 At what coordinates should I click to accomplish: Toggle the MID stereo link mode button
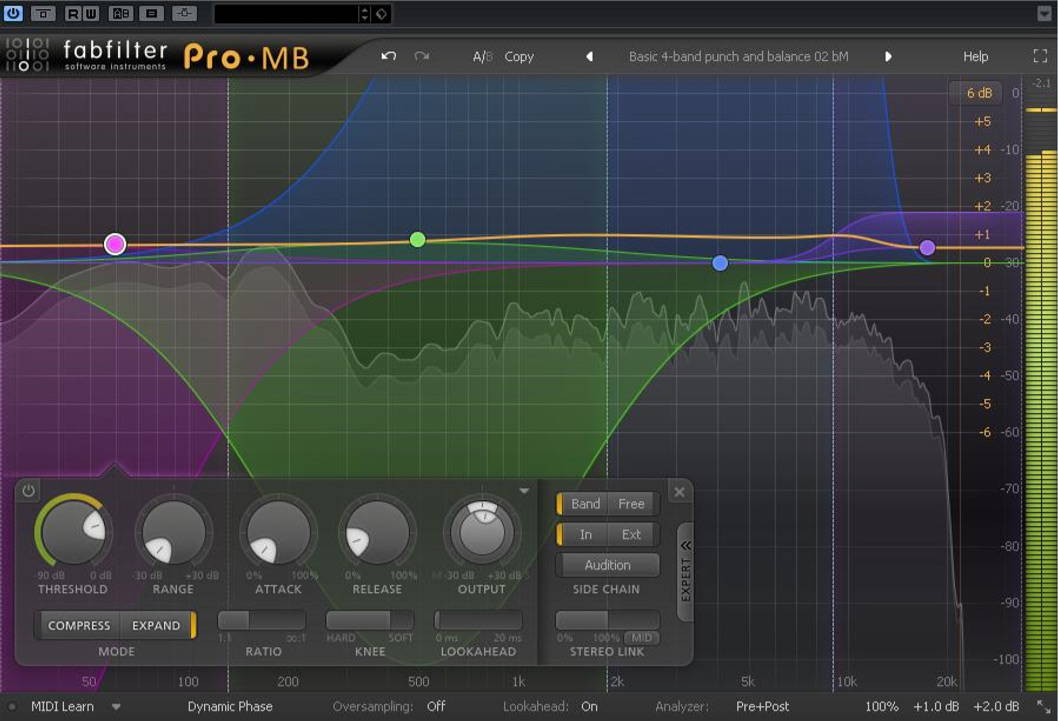click(642, 637)
